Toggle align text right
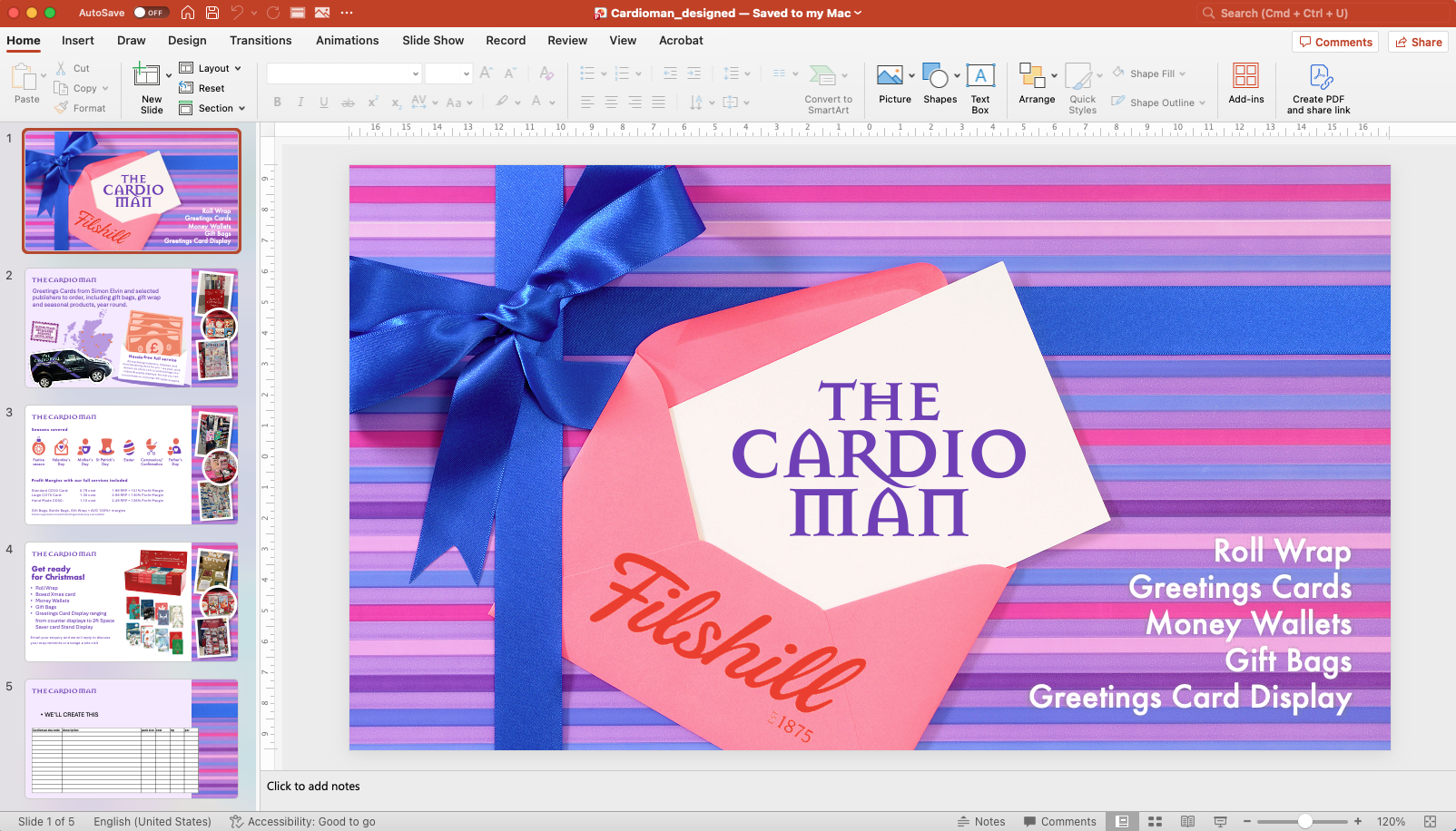This screenshot has height=831, width=1456. pos(635,103)
